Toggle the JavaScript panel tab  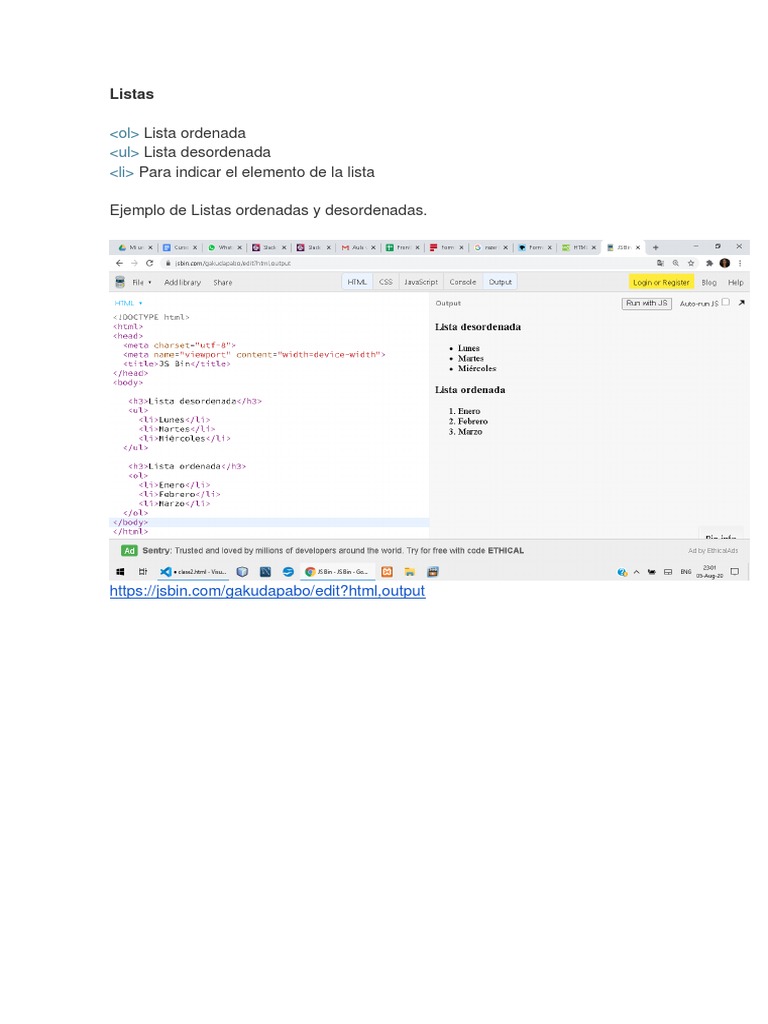pyautogui.click(x=421, y=282)
